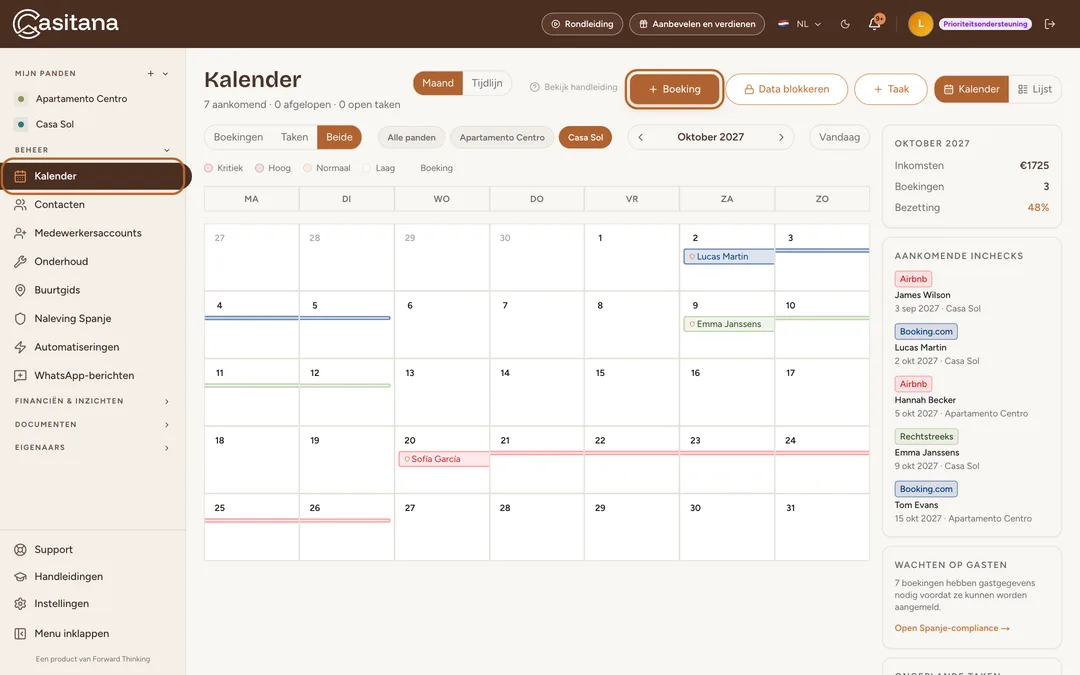Show only Boekingen filter
The width and height of the screenshot is (1080, 675).
click(x=238, y=137)
